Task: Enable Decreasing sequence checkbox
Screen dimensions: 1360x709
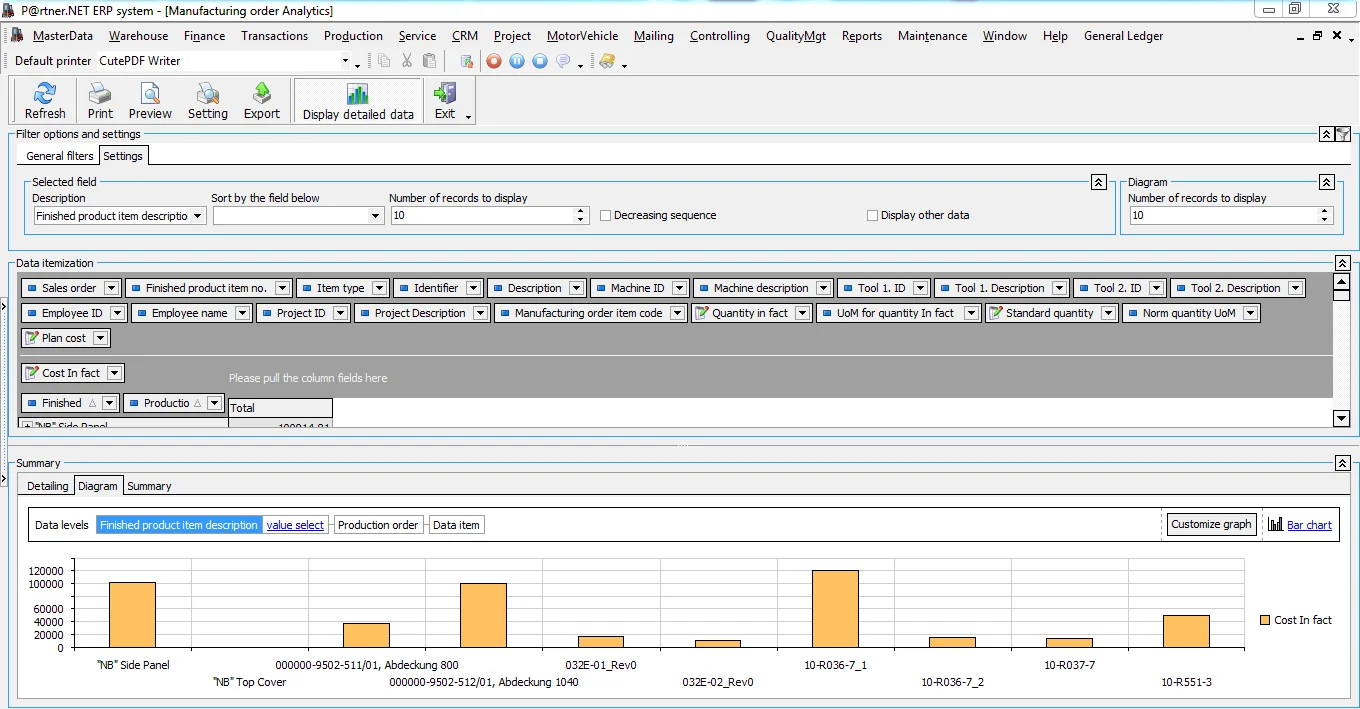Action: tap(606, 215)
